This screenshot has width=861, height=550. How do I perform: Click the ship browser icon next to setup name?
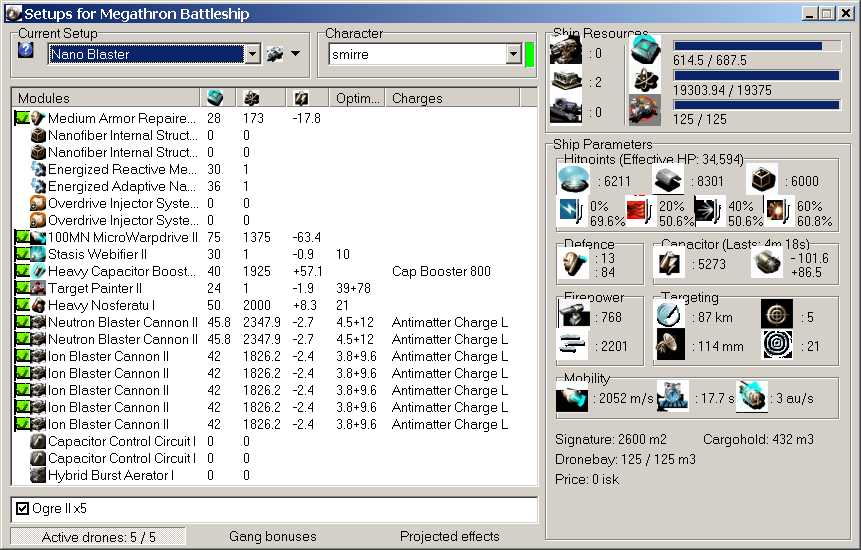[274, 54]
